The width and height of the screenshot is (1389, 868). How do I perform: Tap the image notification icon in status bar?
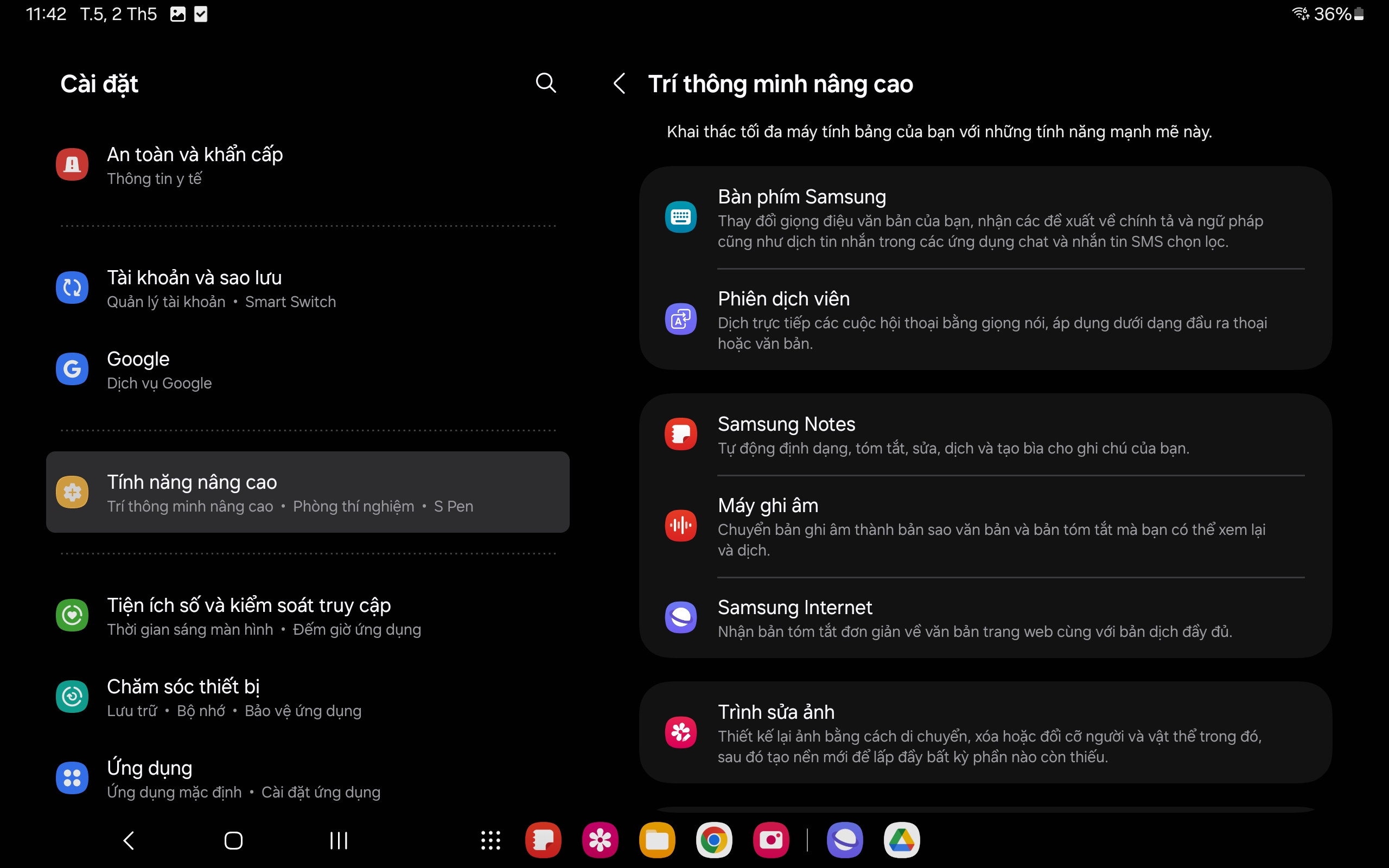178,14
